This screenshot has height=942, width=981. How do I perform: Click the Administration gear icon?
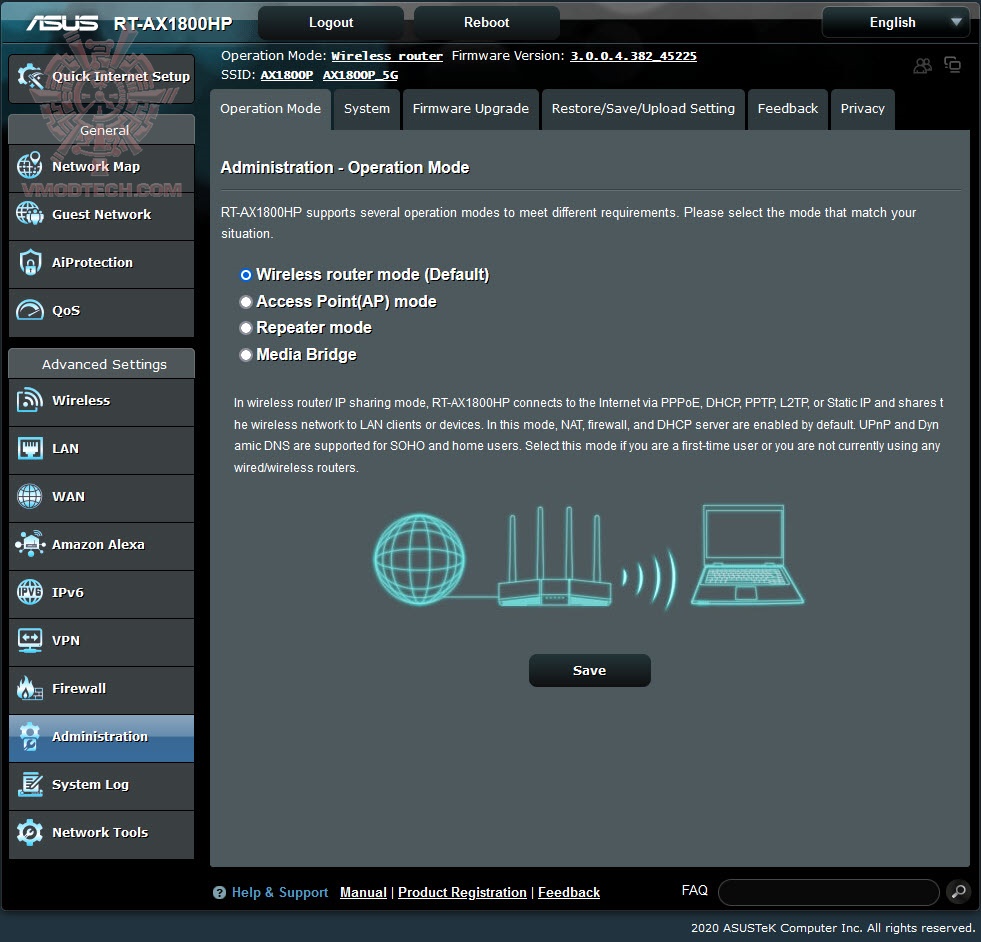click(x=29, y=736)
